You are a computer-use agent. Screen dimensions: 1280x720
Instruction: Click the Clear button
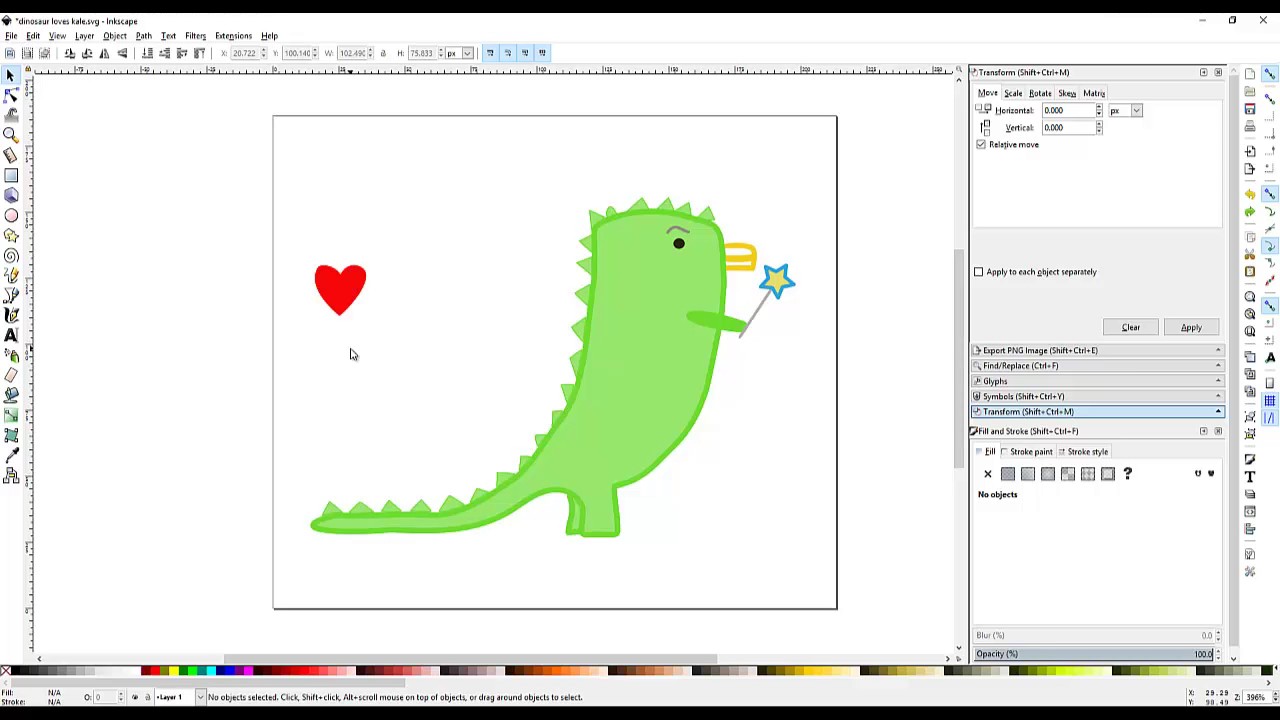(x=1131, y=327)
